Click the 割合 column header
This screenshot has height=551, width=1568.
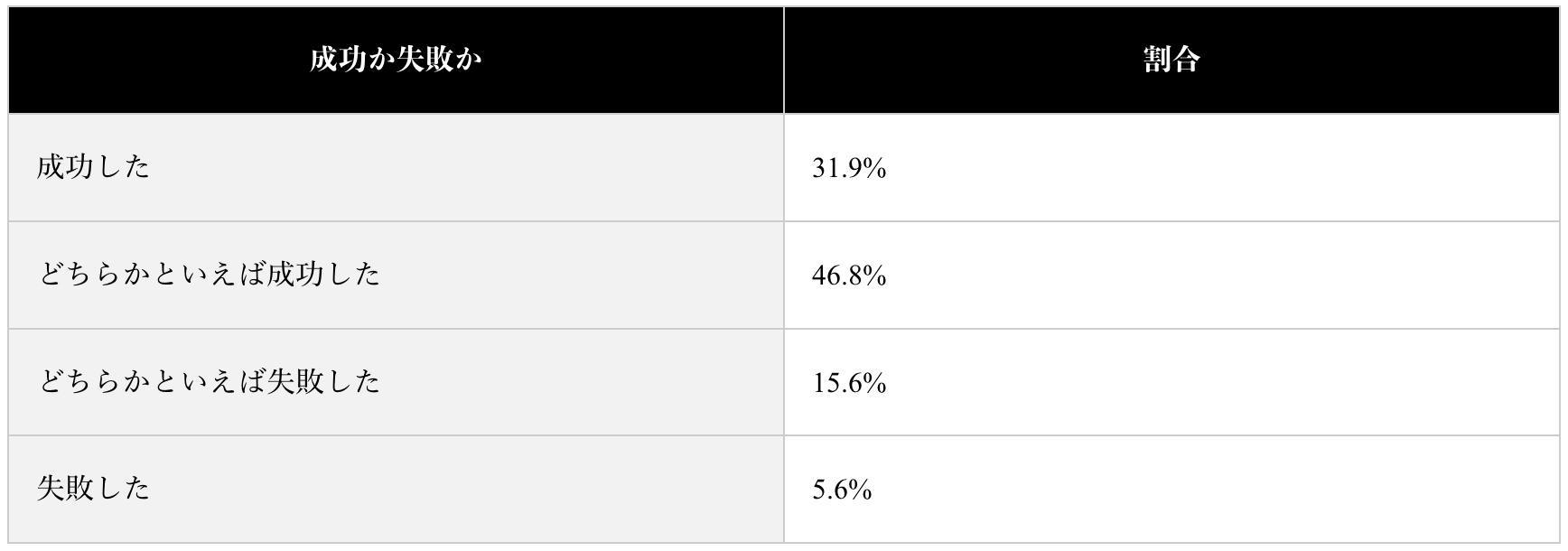point(1171,60)
